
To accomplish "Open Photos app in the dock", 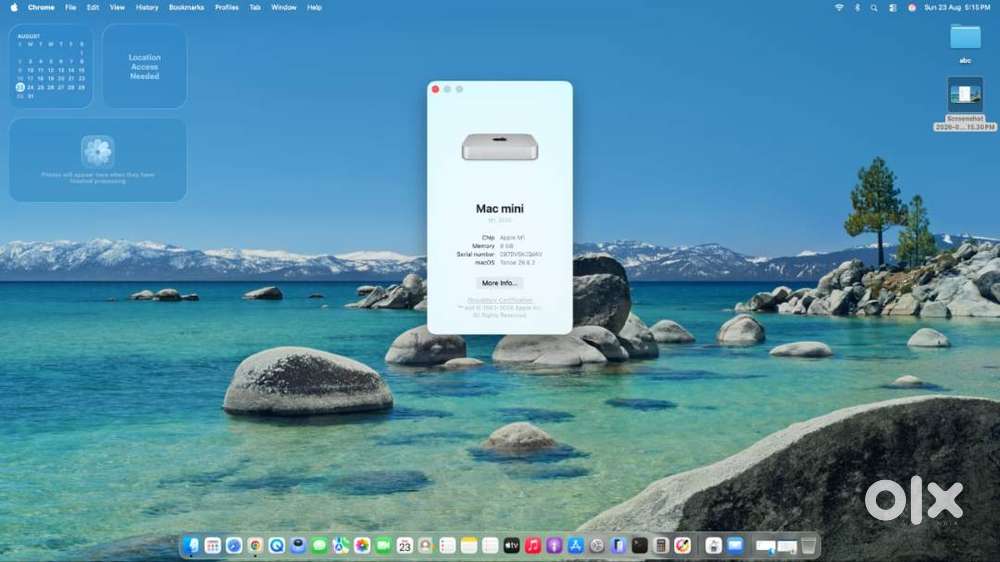I will (x=362, y=545).
